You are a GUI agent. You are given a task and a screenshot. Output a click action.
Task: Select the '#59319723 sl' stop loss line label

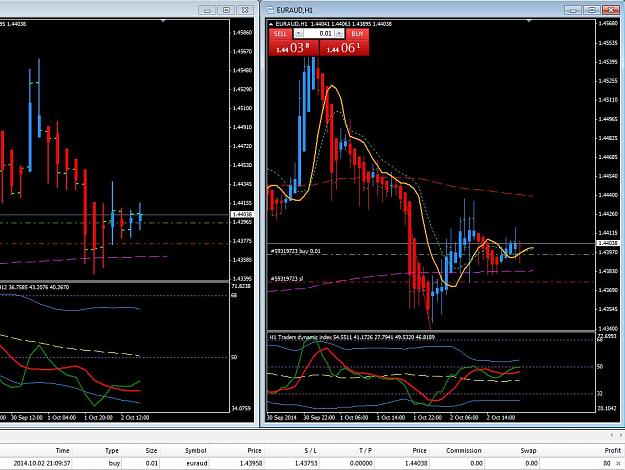[287, 279]
